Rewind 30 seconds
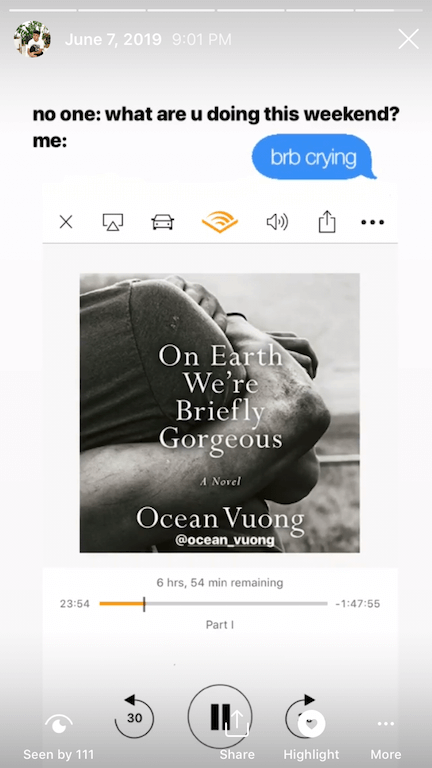 pos(134,717)
